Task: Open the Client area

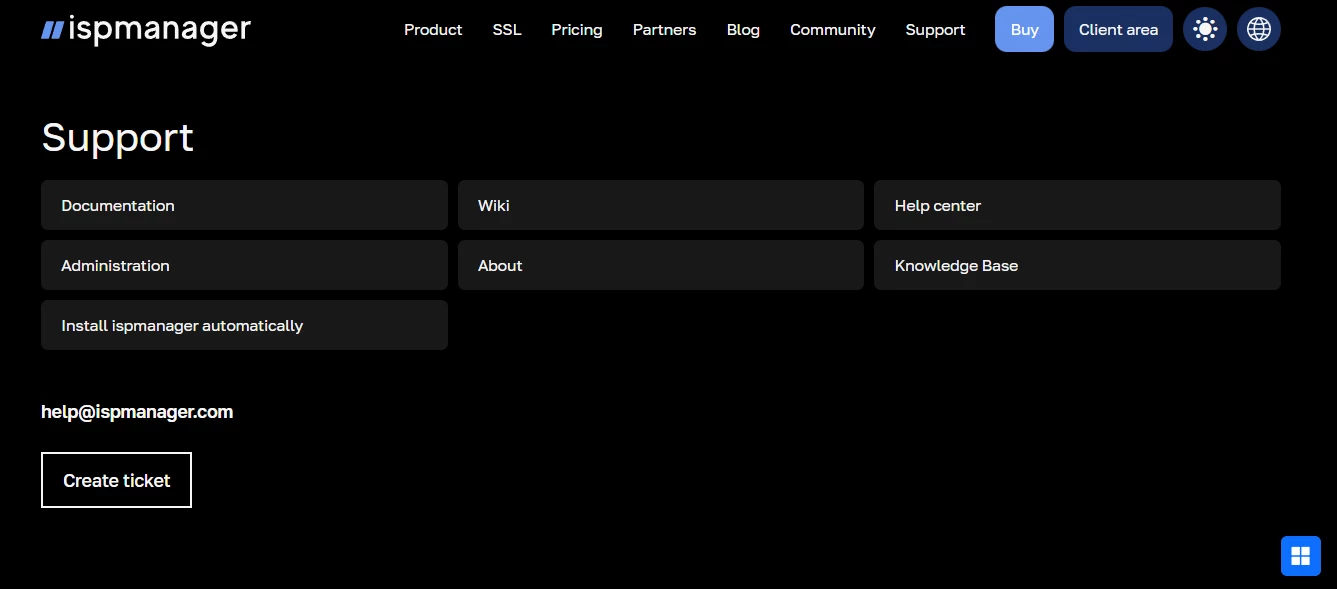Action: coord(1117,29)
